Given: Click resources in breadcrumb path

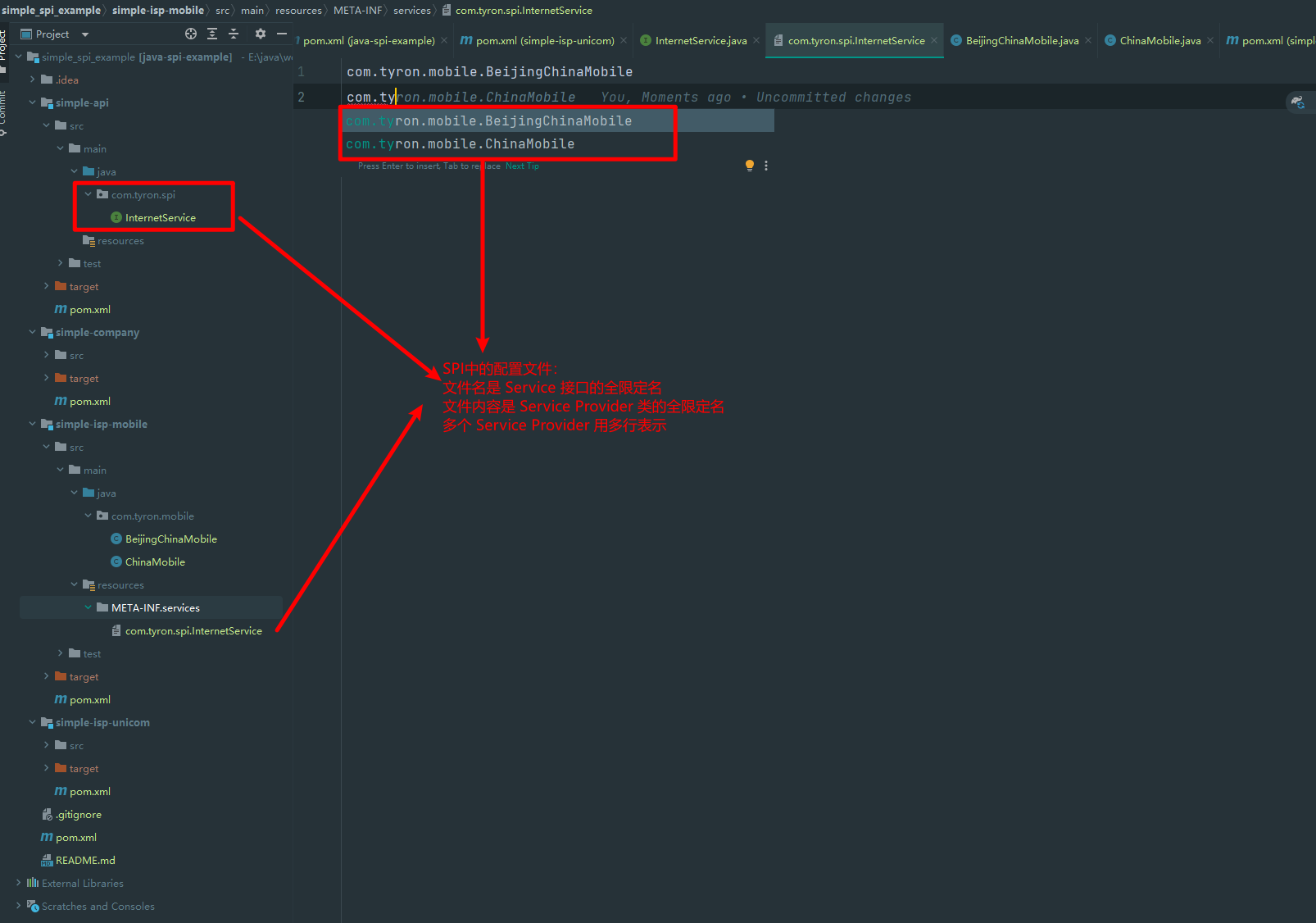Looking at the screenshot, I should point(298,10).
